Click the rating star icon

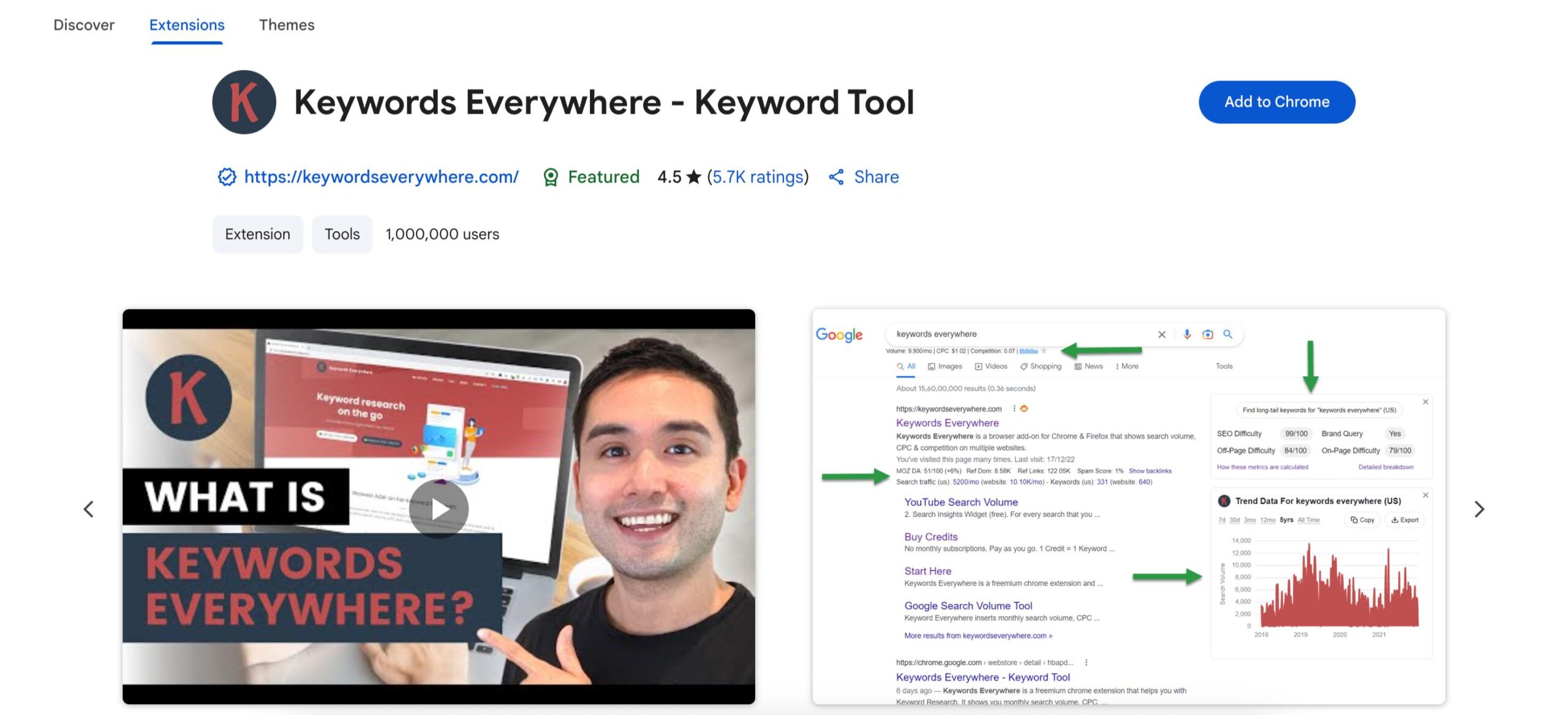click(693, 177)
